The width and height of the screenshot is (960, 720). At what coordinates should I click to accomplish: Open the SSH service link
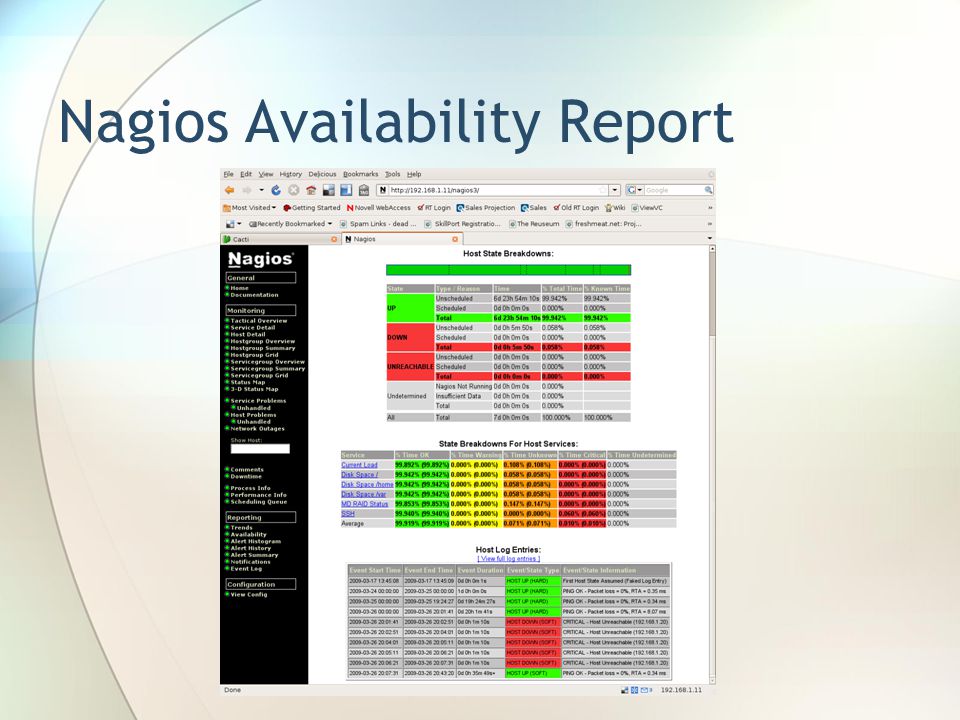348,514
